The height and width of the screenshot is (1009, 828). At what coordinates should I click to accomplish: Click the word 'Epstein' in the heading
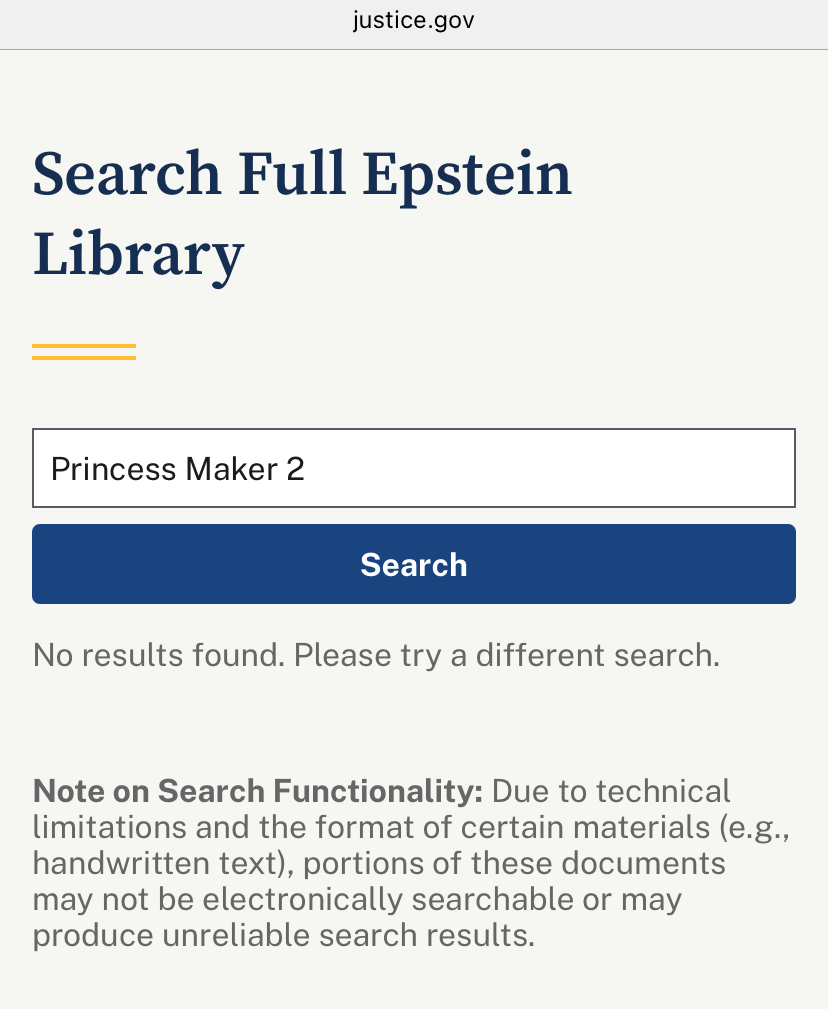[466, 174]
